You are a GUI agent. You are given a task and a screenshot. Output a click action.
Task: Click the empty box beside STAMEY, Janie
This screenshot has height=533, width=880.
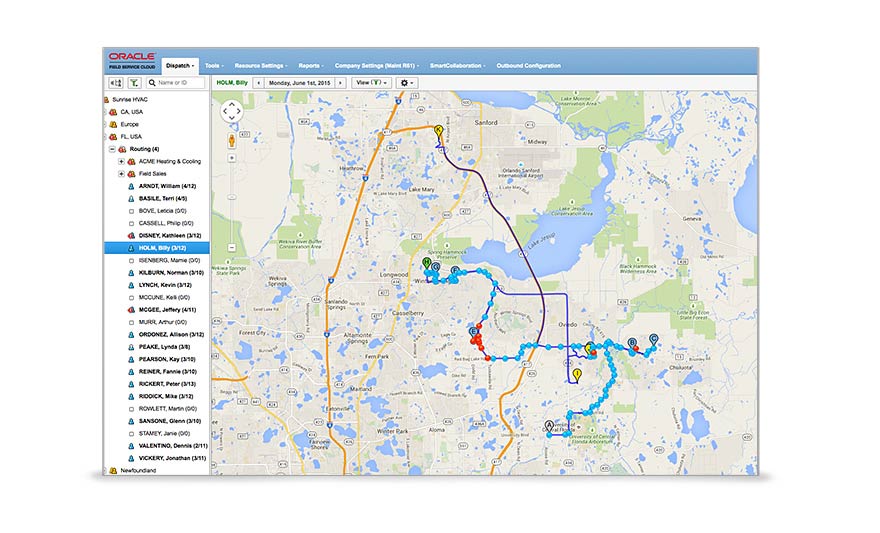(x=131, y=434)
